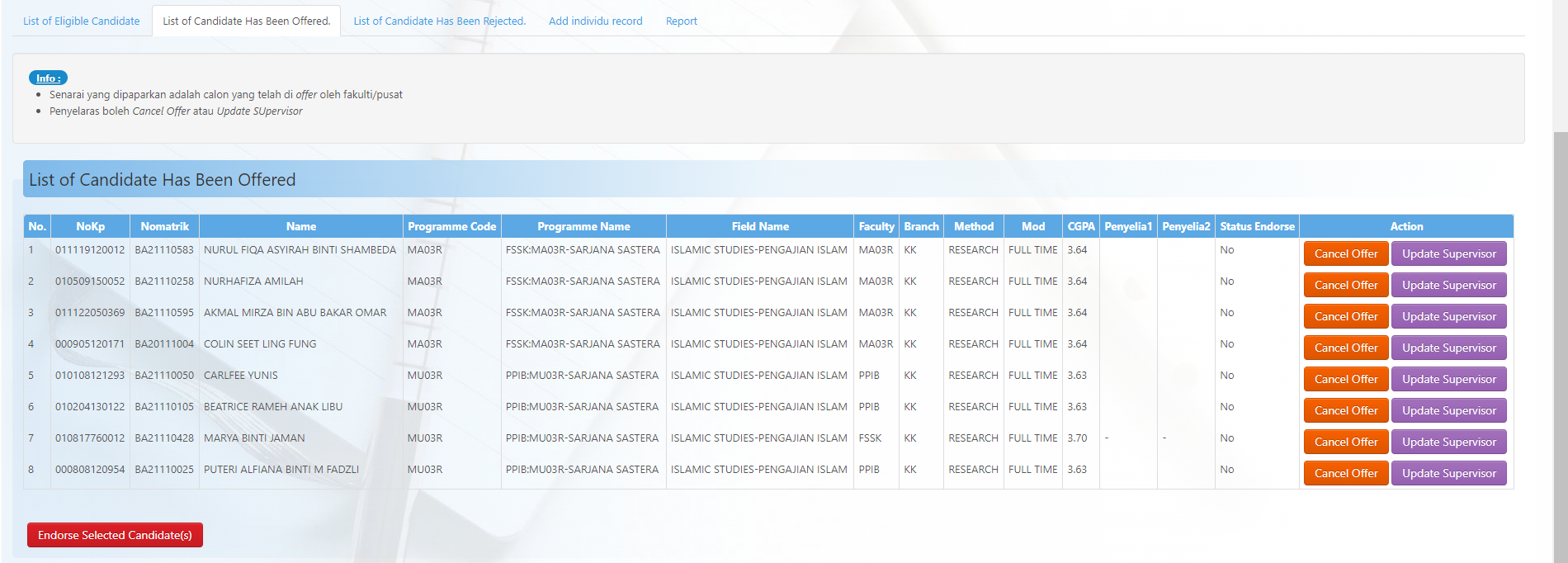Cancel offer for Akmal Mirza

click(1345, 317)
